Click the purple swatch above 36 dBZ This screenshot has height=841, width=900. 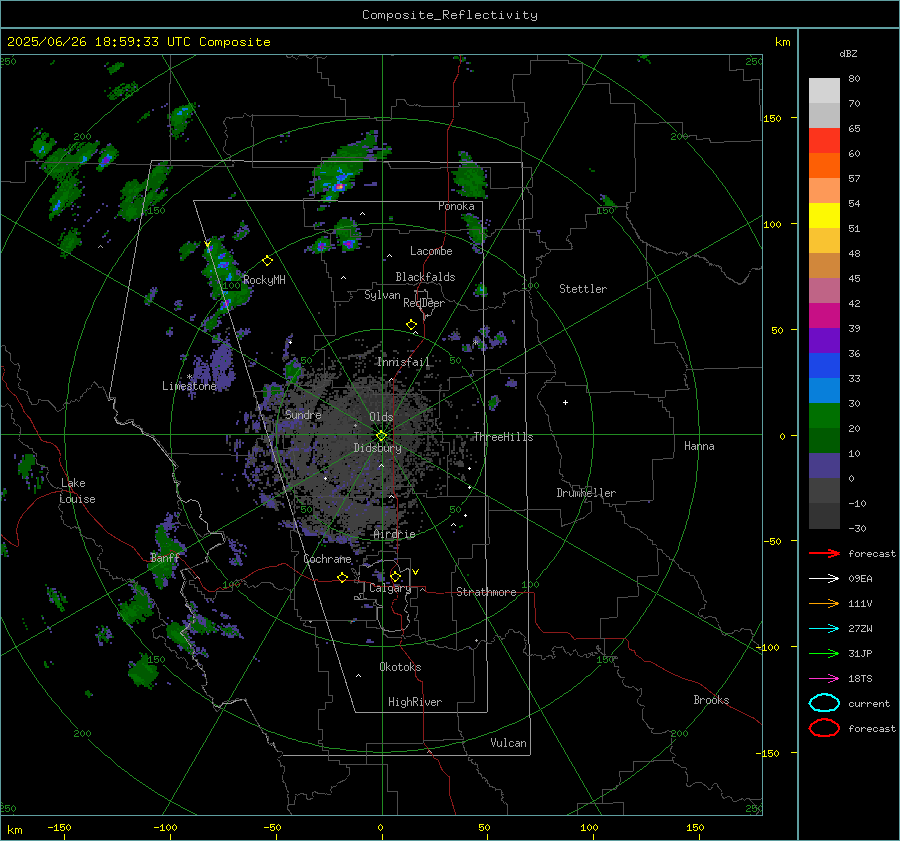coord(824,340)
